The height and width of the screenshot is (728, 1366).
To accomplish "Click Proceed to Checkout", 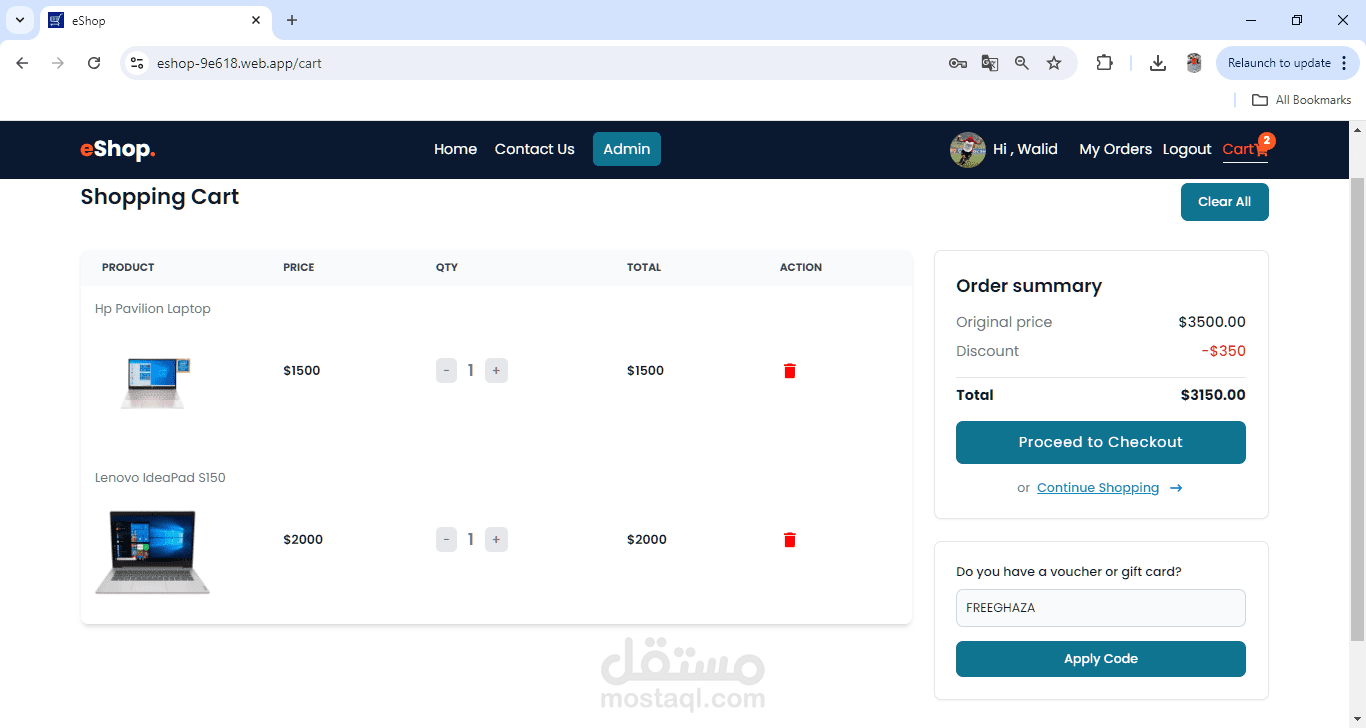I will point(1101,442).
